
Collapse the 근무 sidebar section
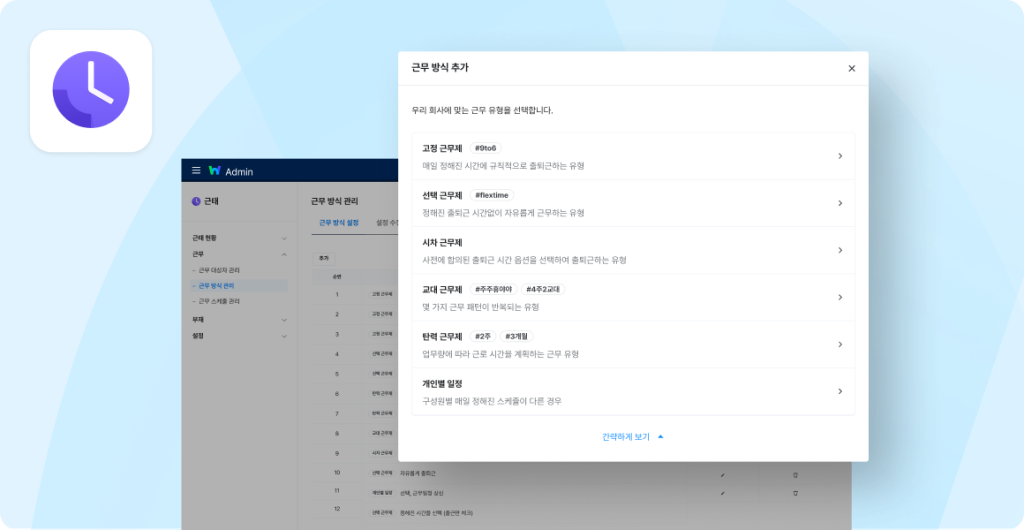coord(284,254)
